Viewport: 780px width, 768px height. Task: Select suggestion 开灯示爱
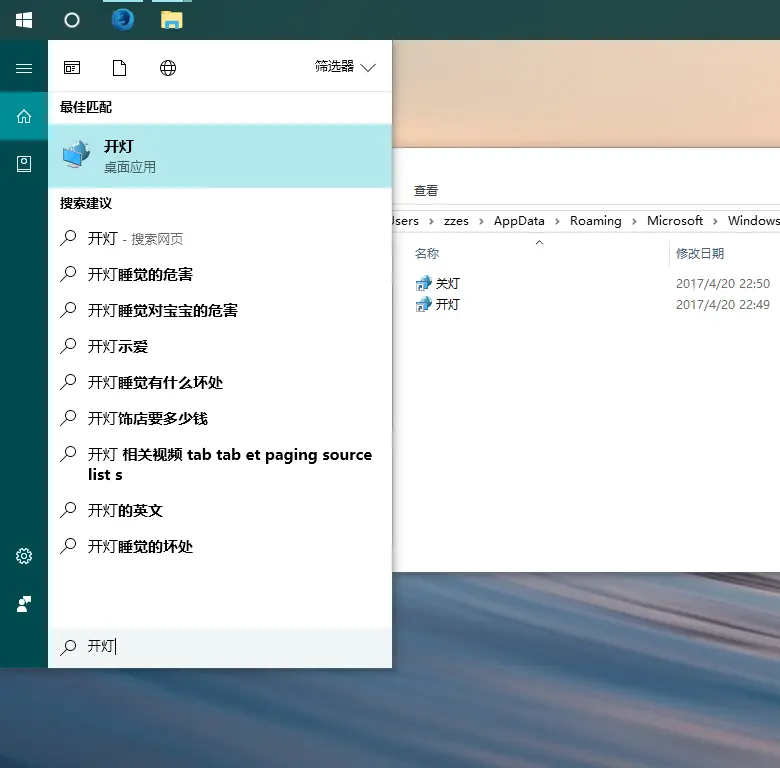click(220, 346)
